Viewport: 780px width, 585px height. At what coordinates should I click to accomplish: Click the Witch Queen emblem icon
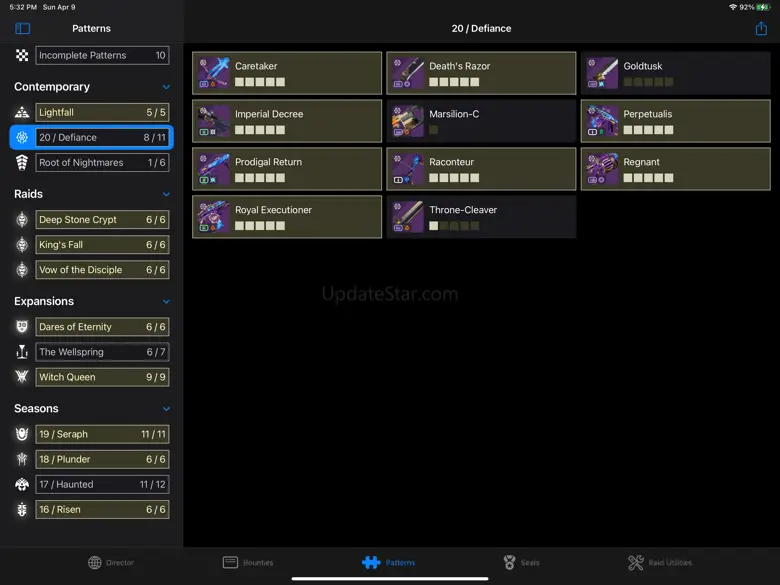22,377
